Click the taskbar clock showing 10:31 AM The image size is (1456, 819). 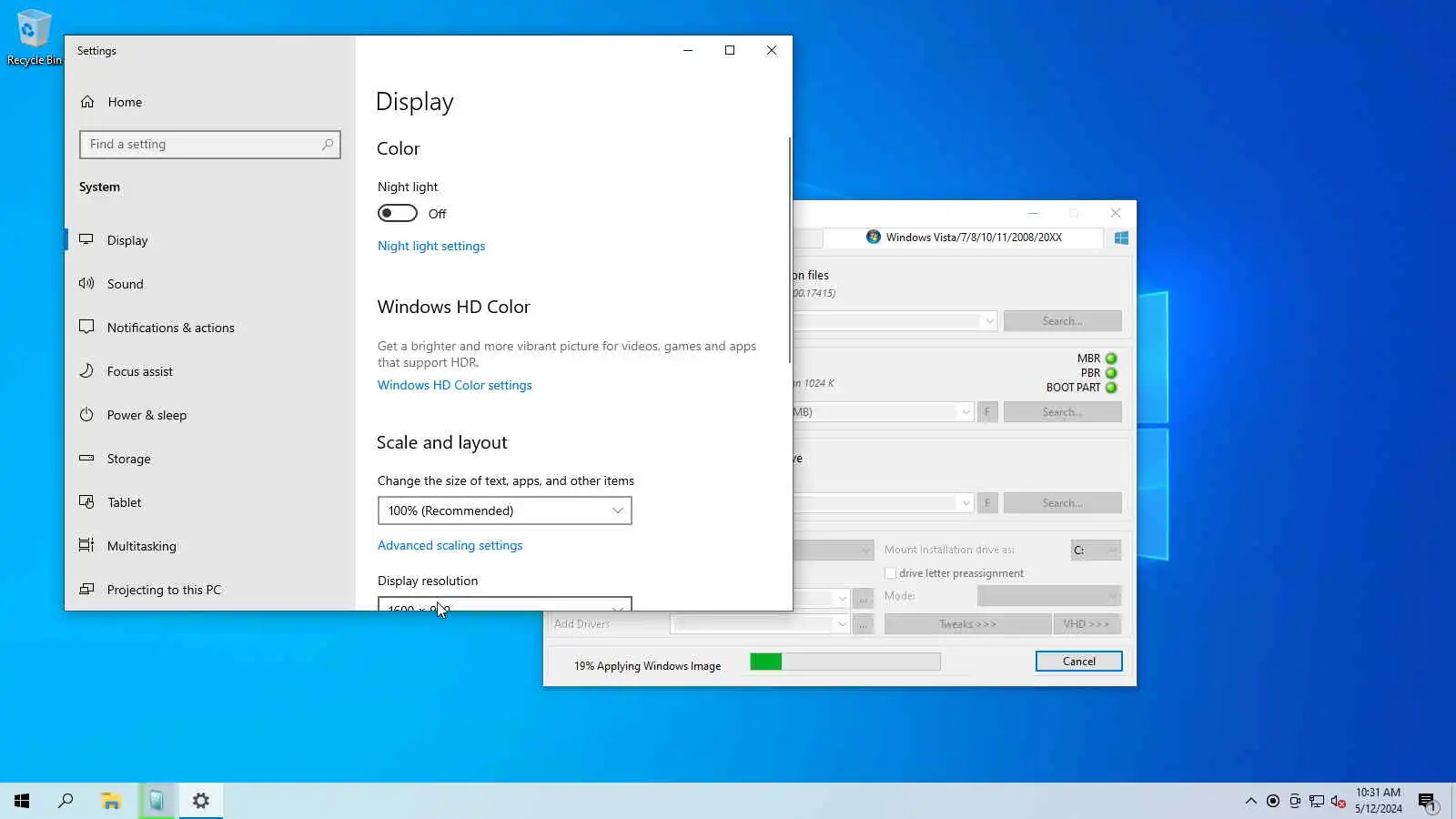tap(1378, 801)
